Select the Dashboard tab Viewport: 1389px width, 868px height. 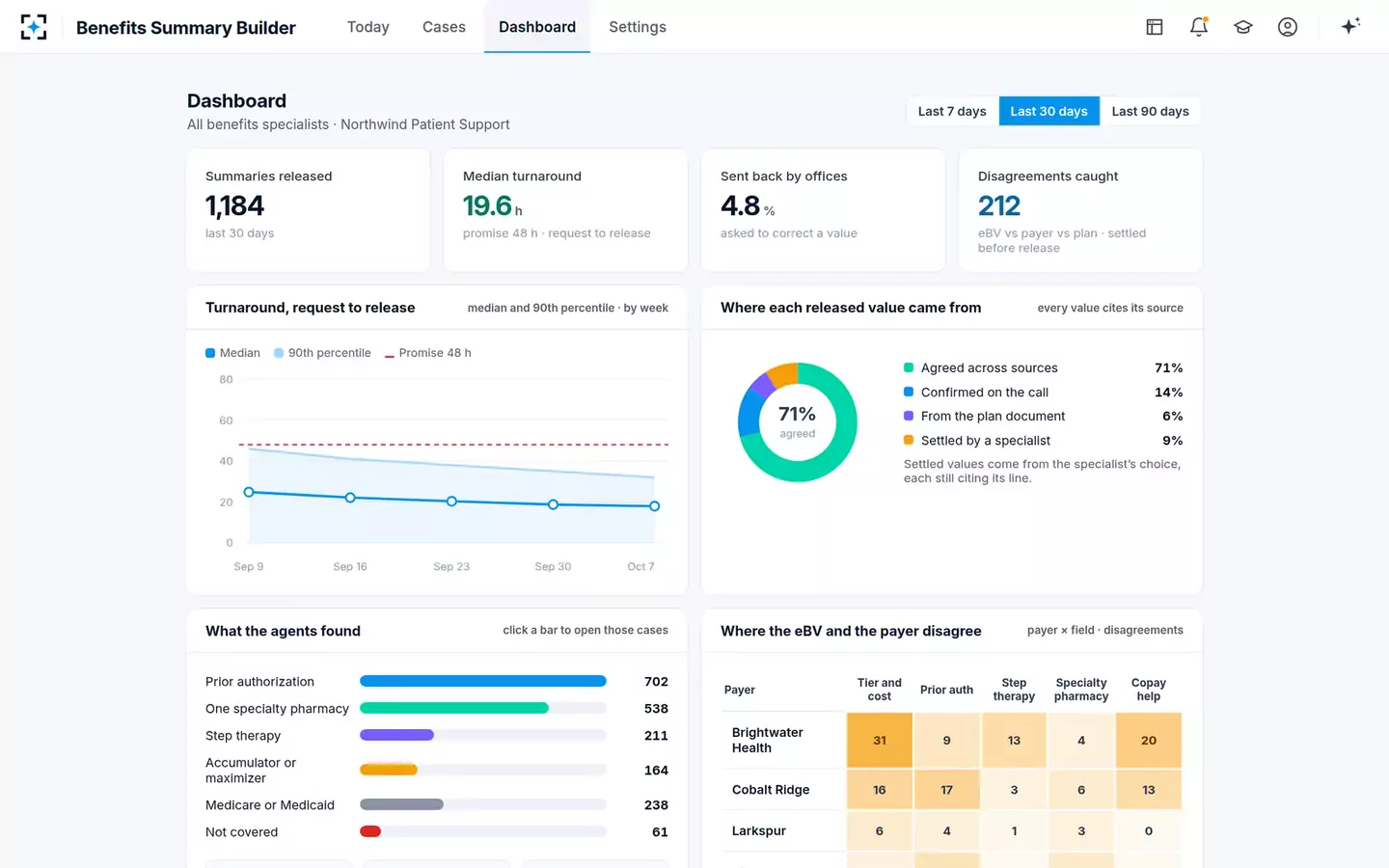point(537,27)
